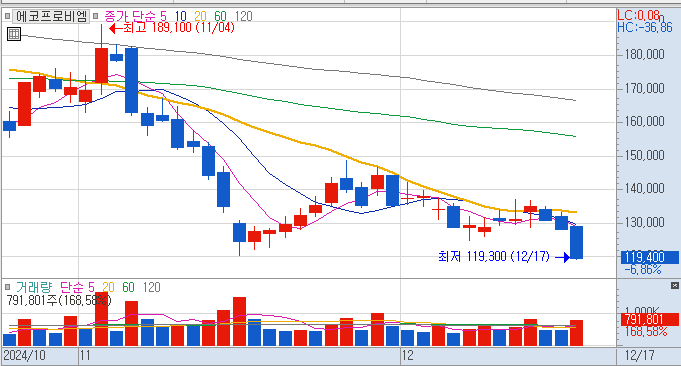The image size is (681, 366).
Task: Select the volume 단순 5 moving average legend
Action: pos(77,287)
